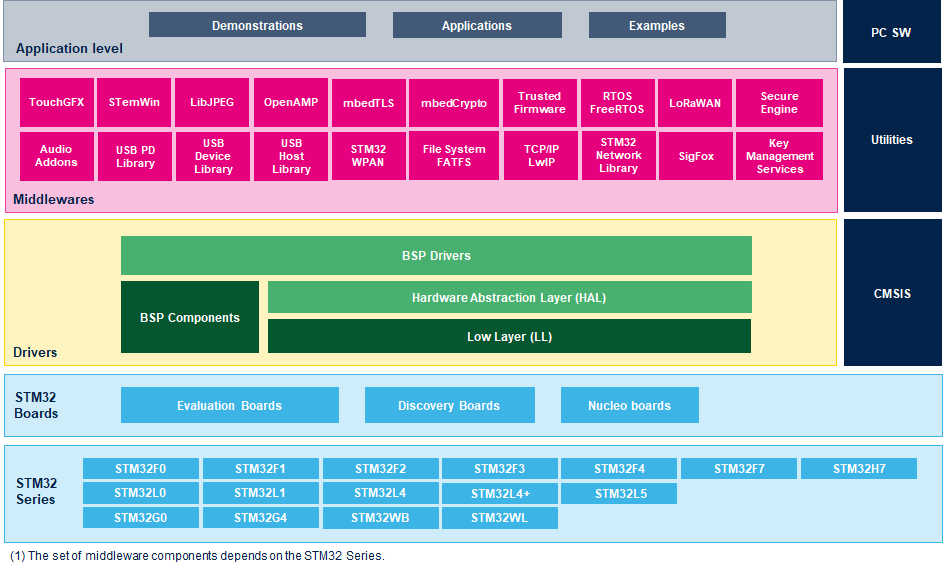This screenshot has height=570, width=943.
Task: Click the STM32G4 series box
Action: pos(260,518)
